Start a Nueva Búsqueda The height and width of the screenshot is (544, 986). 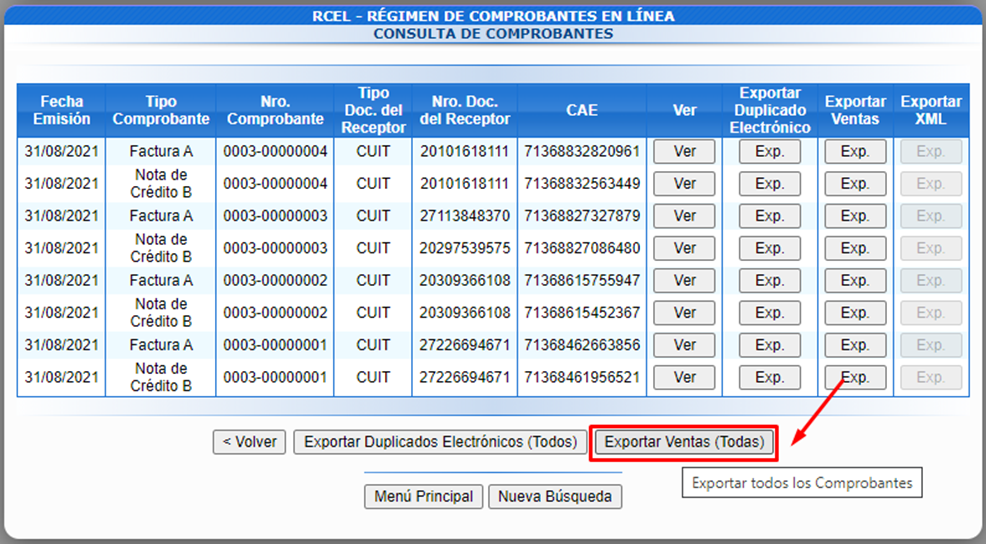[x=555, y=497]
